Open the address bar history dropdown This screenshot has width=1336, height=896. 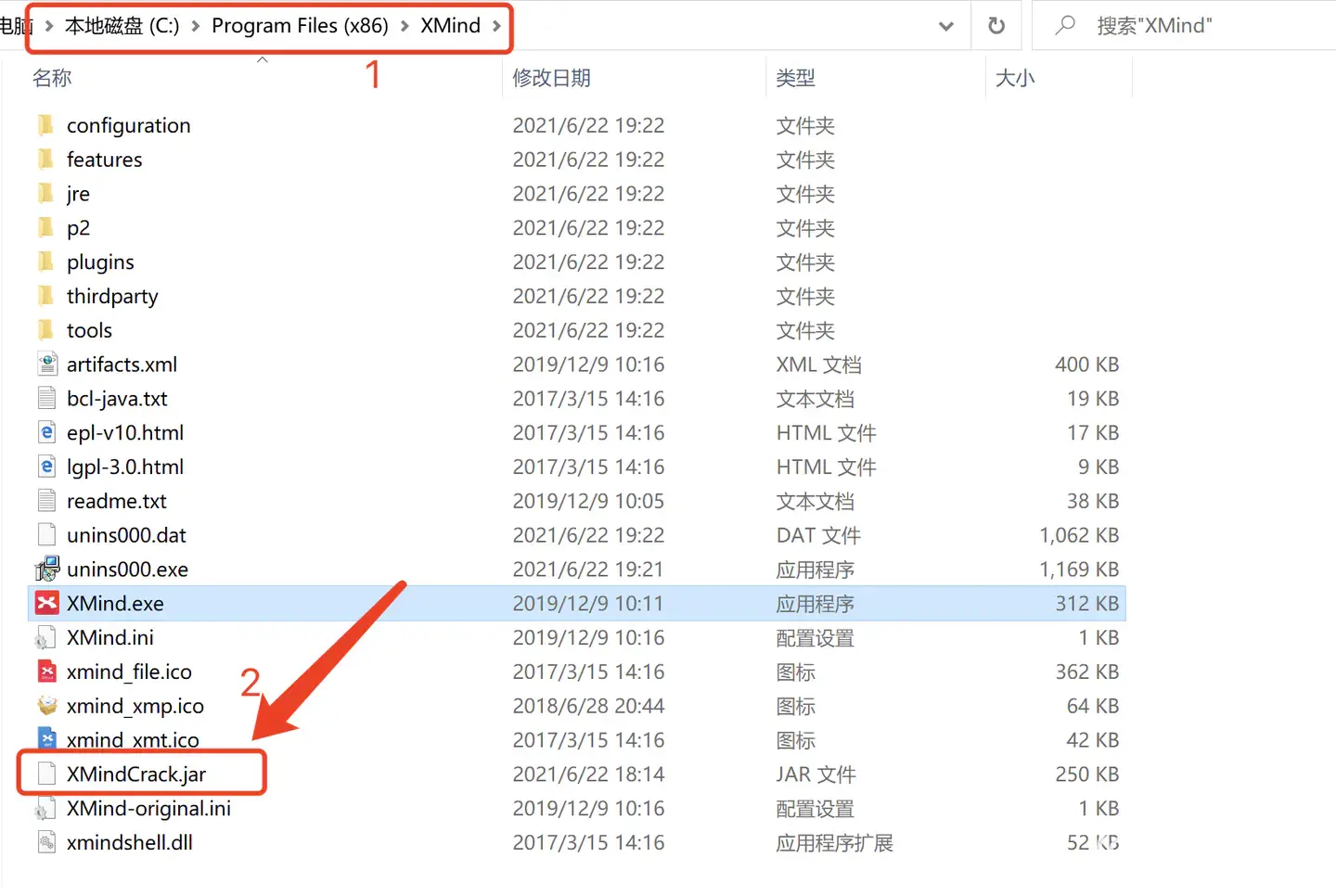pos(945,26)
